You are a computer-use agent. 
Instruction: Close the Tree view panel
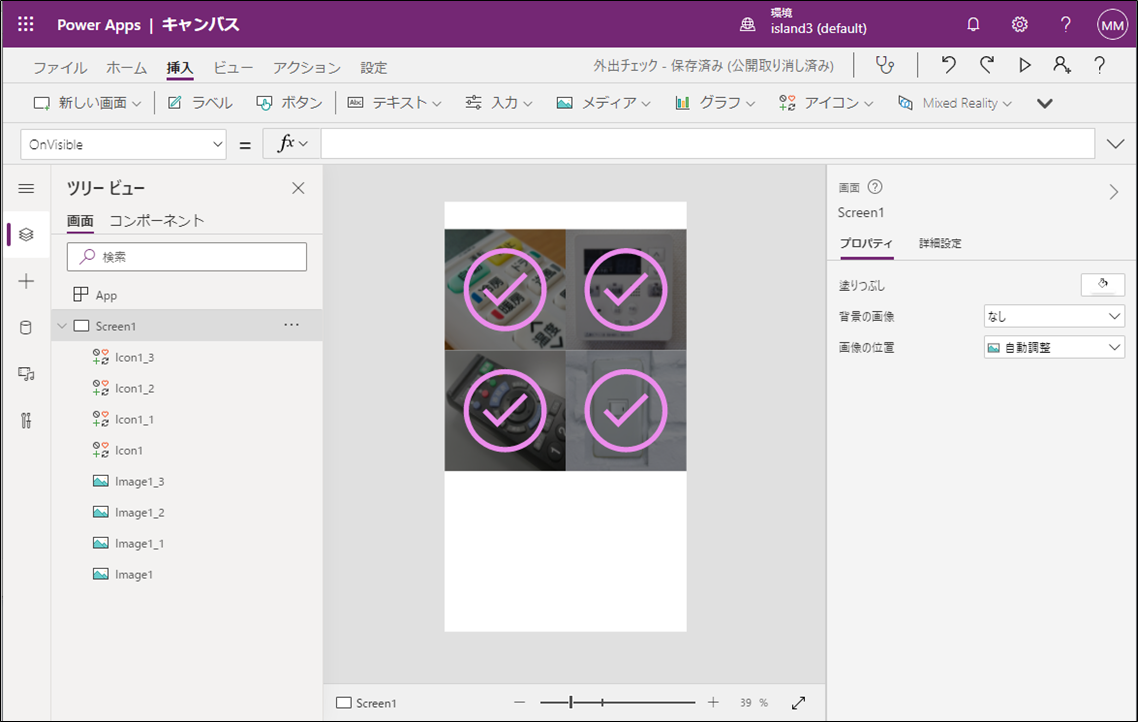(298, 189)
